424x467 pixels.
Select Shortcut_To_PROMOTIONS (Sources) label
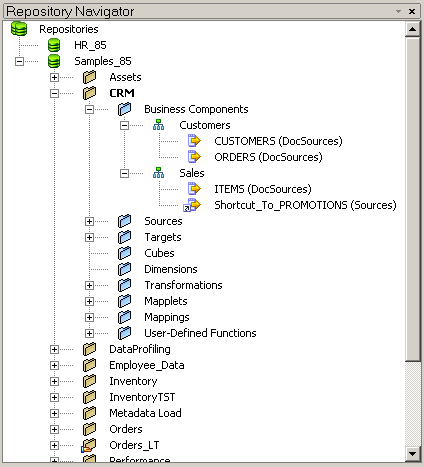pyautogui.click(x=305, y=205)
